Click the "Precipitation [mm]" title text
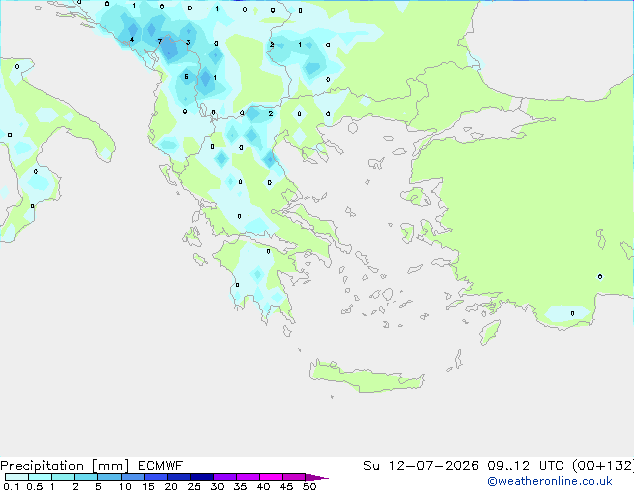Screen dimensions: 634x490 tap(65, 466)
